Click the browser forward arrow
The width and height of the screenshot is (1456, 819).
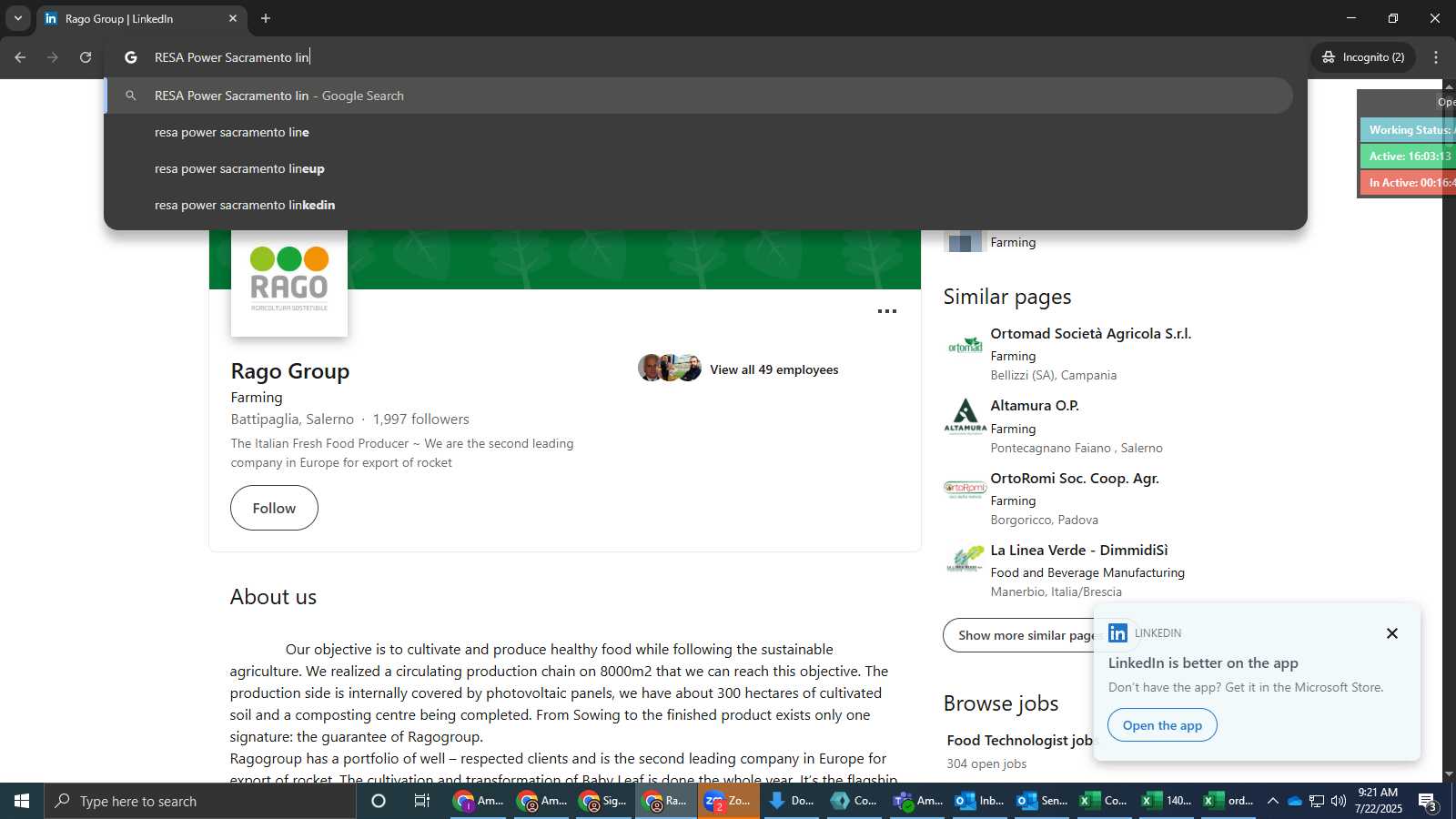(53, 57)
